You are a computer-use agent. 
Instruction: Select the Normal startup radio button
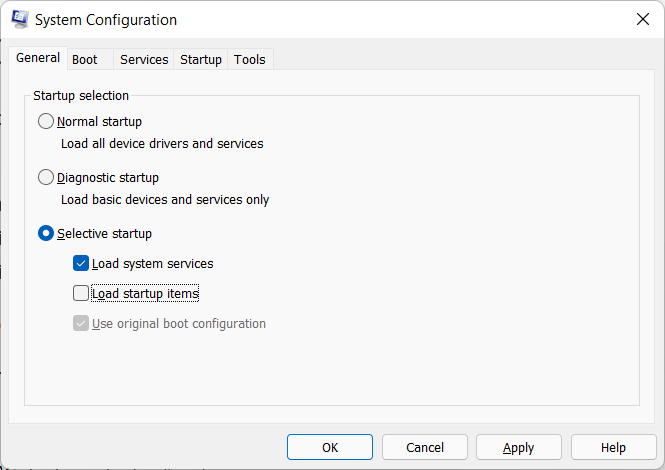pos(46,121)
